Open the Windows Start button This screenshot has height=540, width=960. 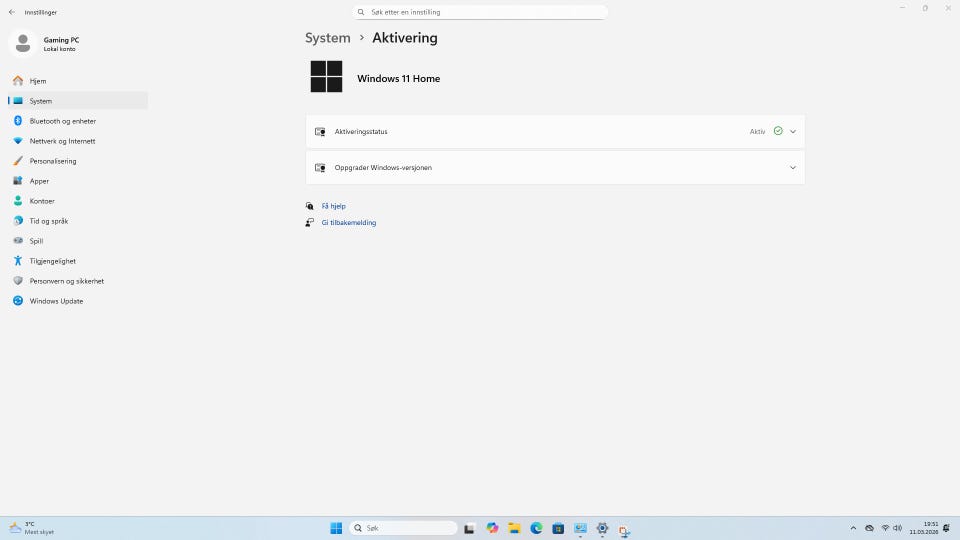point(336,528)
